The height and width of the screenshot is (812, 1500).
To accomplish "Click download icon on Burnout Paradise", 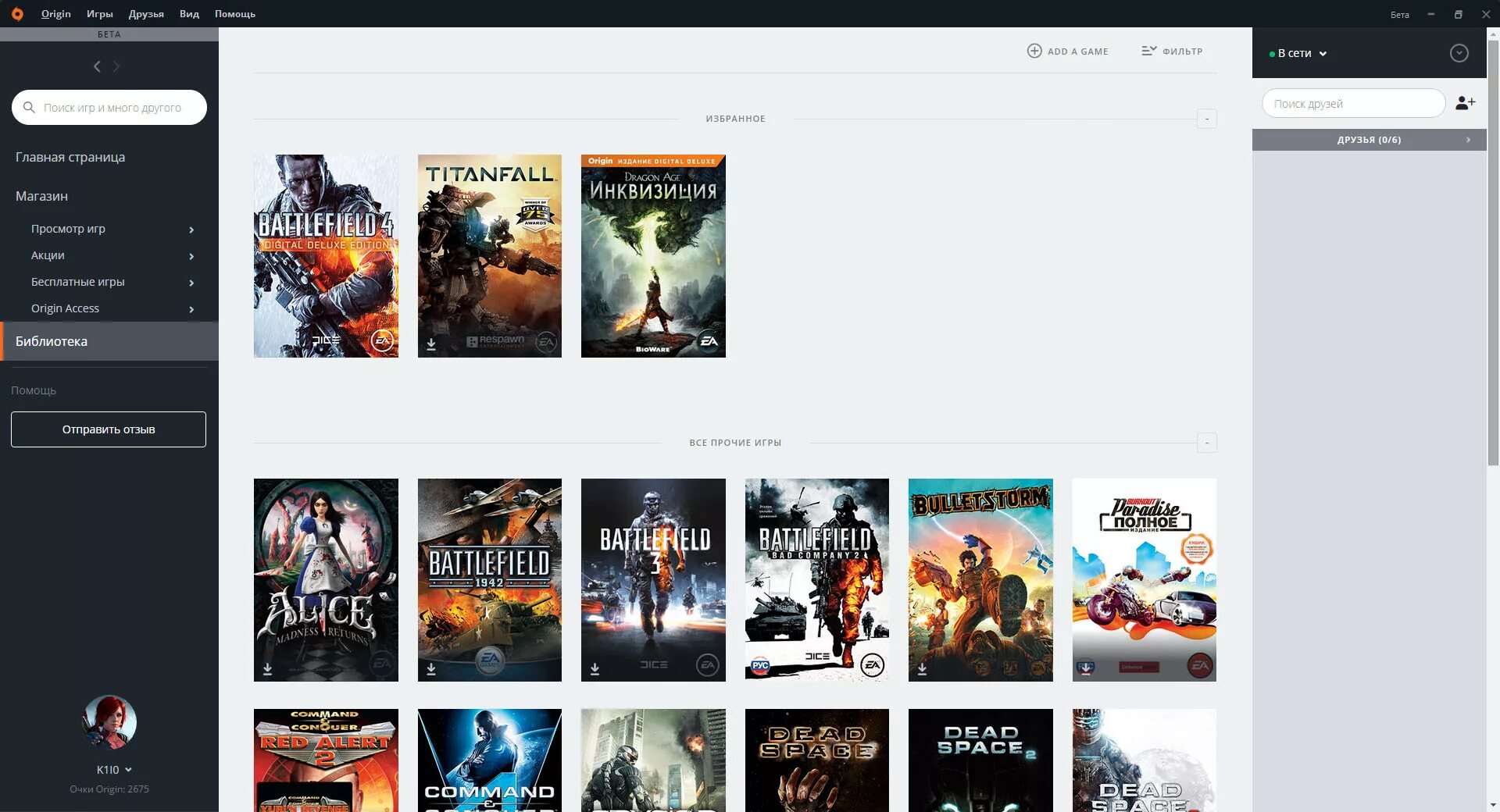I will point(1086,668).
